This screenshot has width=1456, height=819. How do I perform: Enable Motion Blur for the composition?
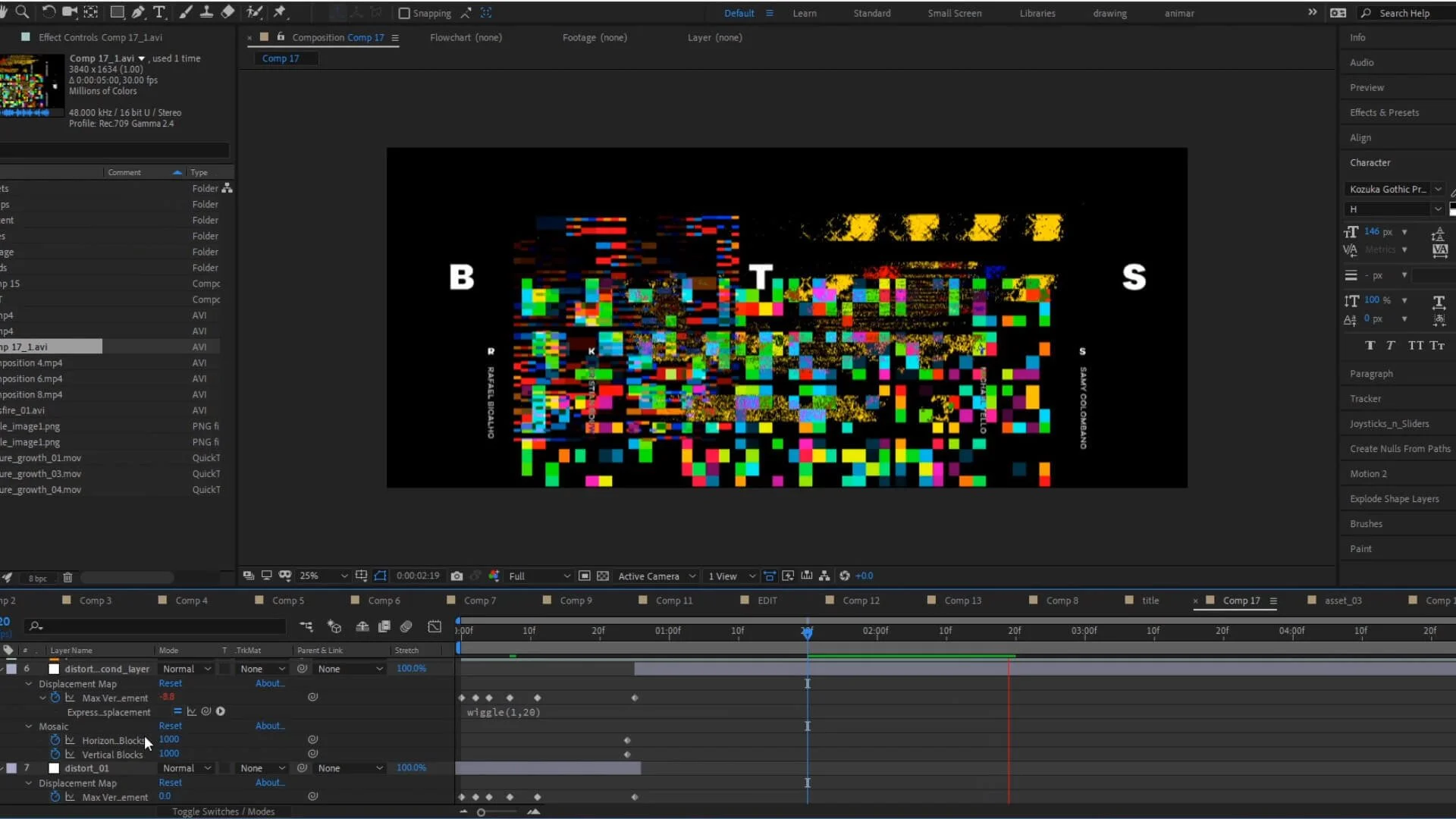tap(406, 626)
